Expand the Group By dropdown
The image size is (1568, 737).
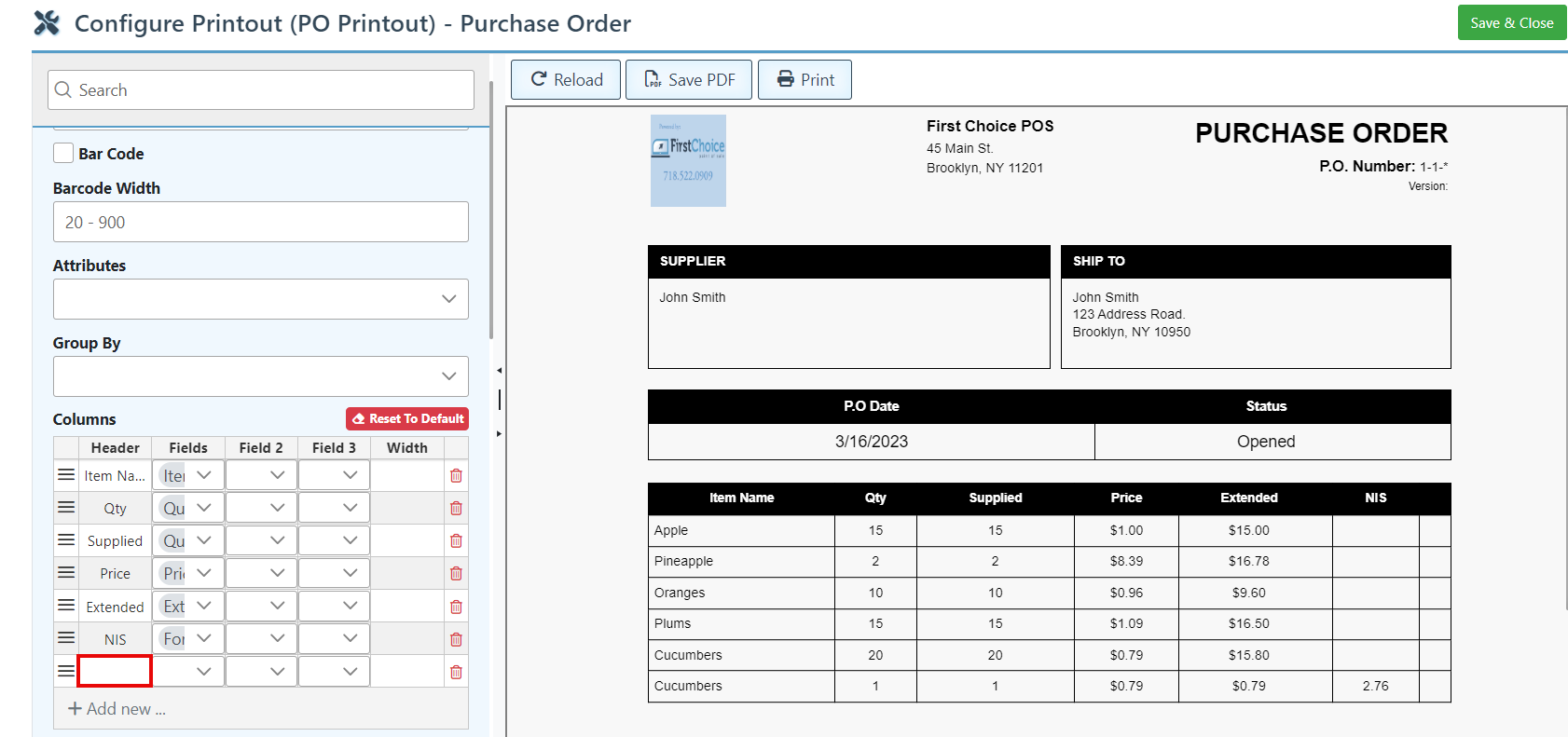pyautogui.click(x=261, y=376)
